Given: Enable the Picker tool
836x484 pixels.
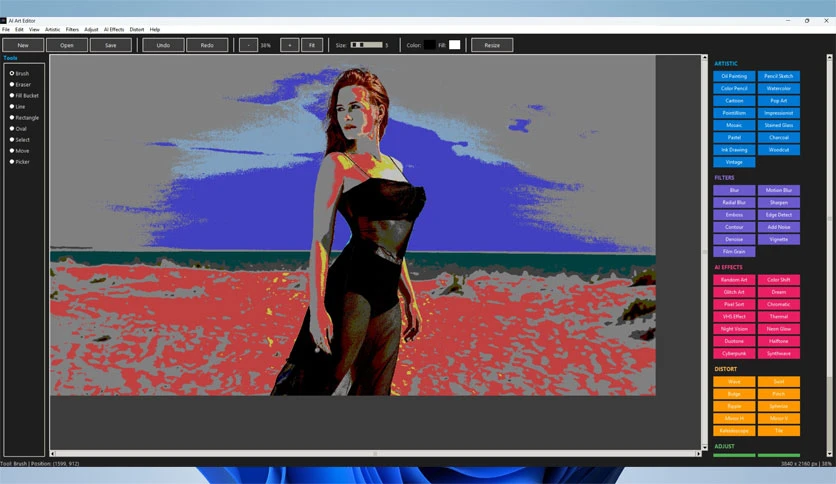Looking at the screenshot, I should click(x=12, y=162).
